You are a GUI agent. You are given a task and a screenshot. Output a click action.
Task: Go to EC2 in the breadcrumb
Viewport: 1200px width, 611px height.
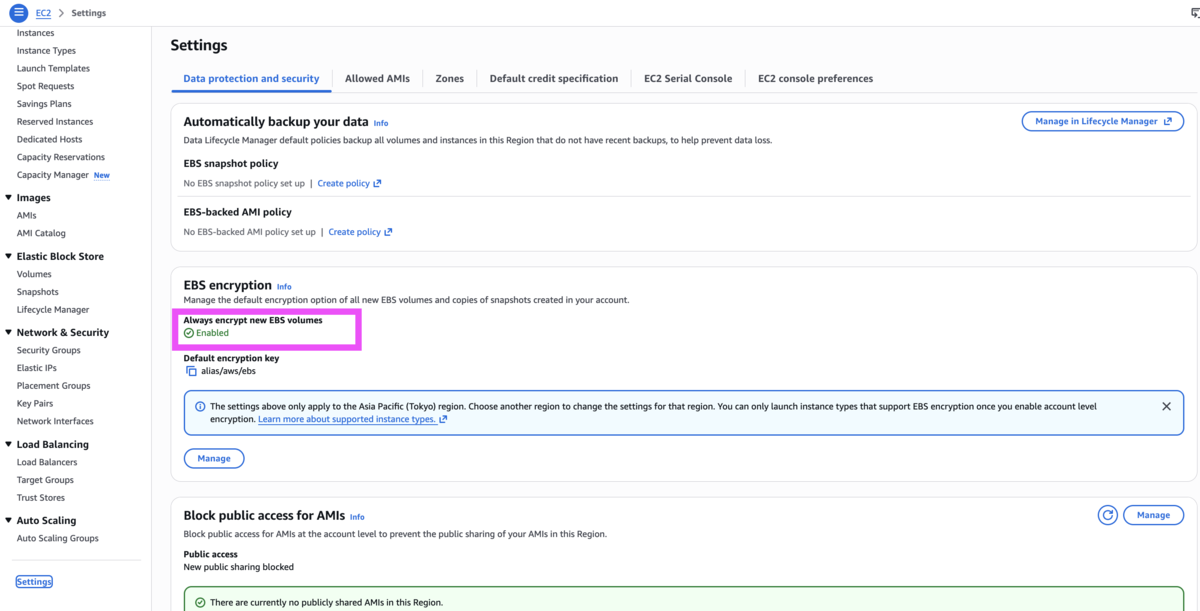click(x=43, y=13)
